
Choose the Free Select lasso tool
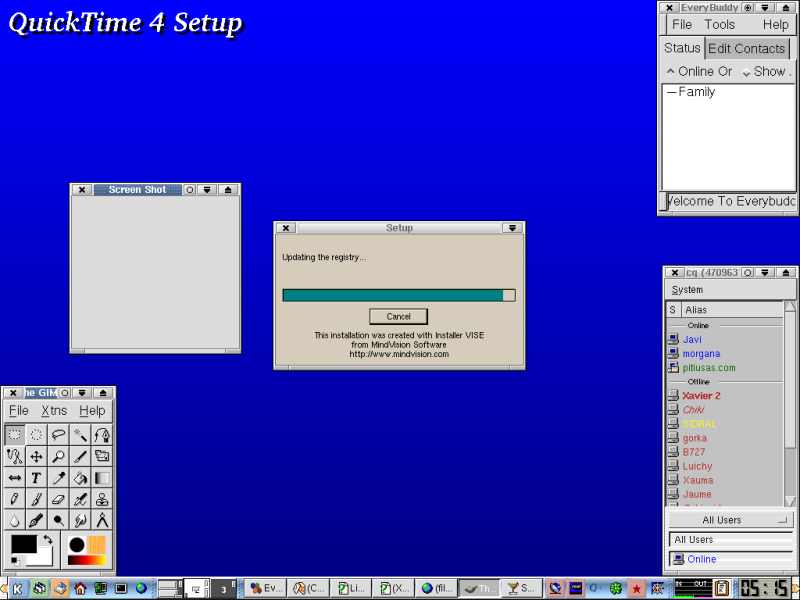coord(58,435)
